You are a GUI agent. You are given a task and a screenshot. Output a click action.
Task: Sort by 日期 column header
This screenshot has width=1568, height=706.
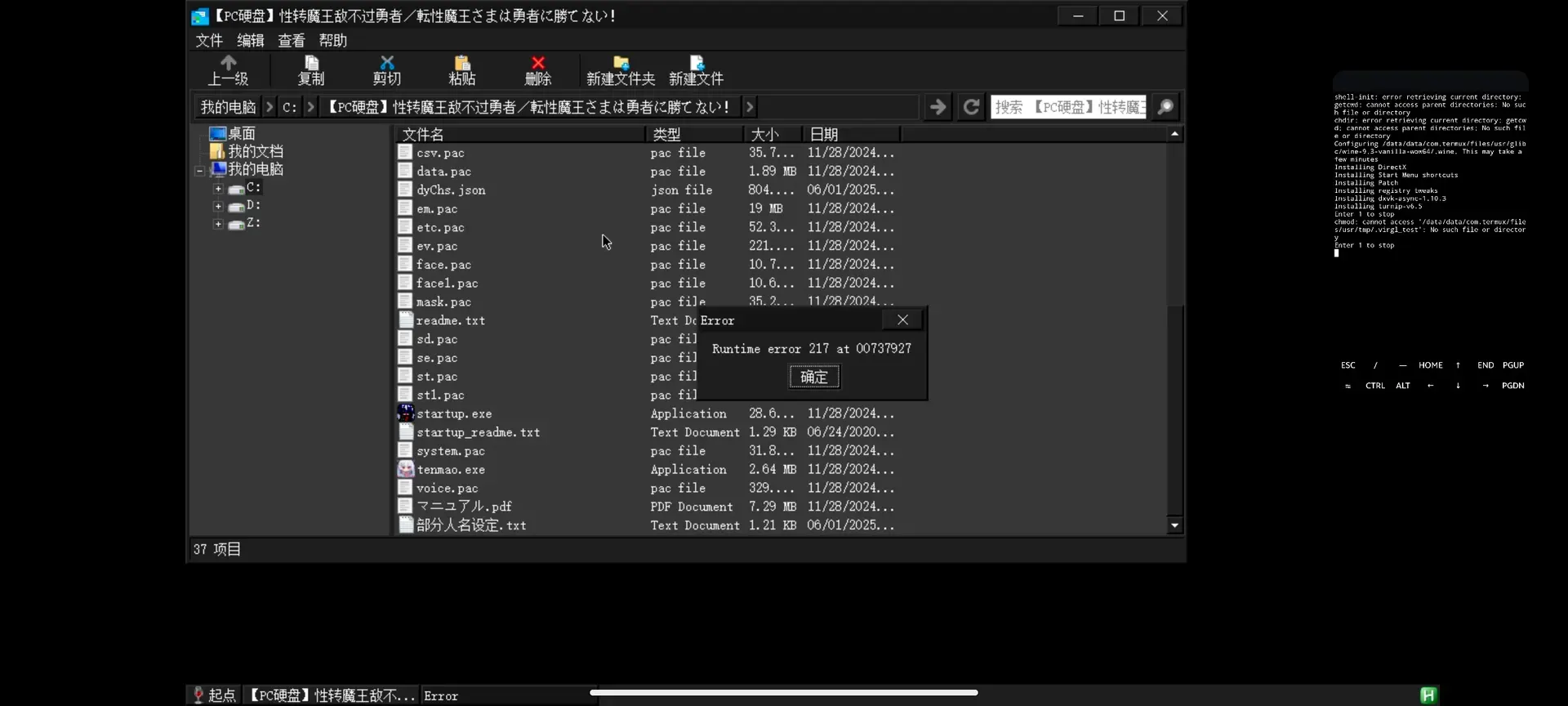click(851, 134)
